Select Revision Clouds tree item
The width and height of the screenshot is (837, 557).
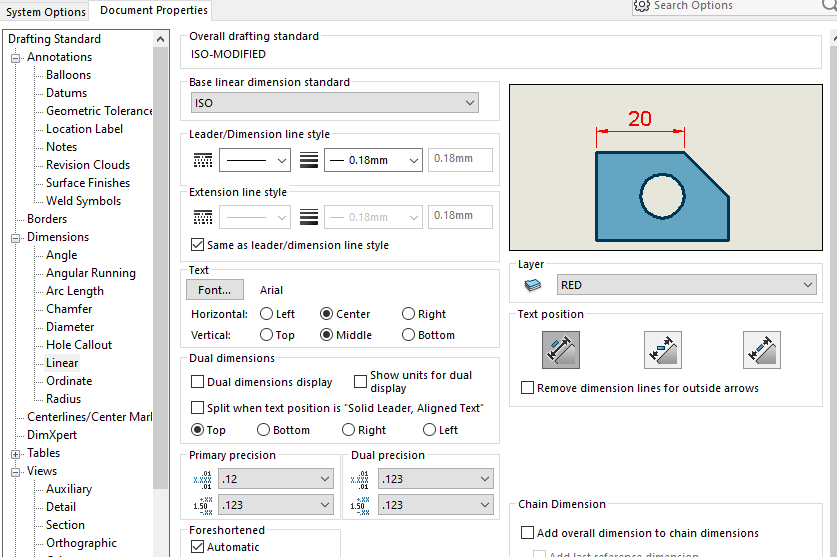[x=88, y=165]
